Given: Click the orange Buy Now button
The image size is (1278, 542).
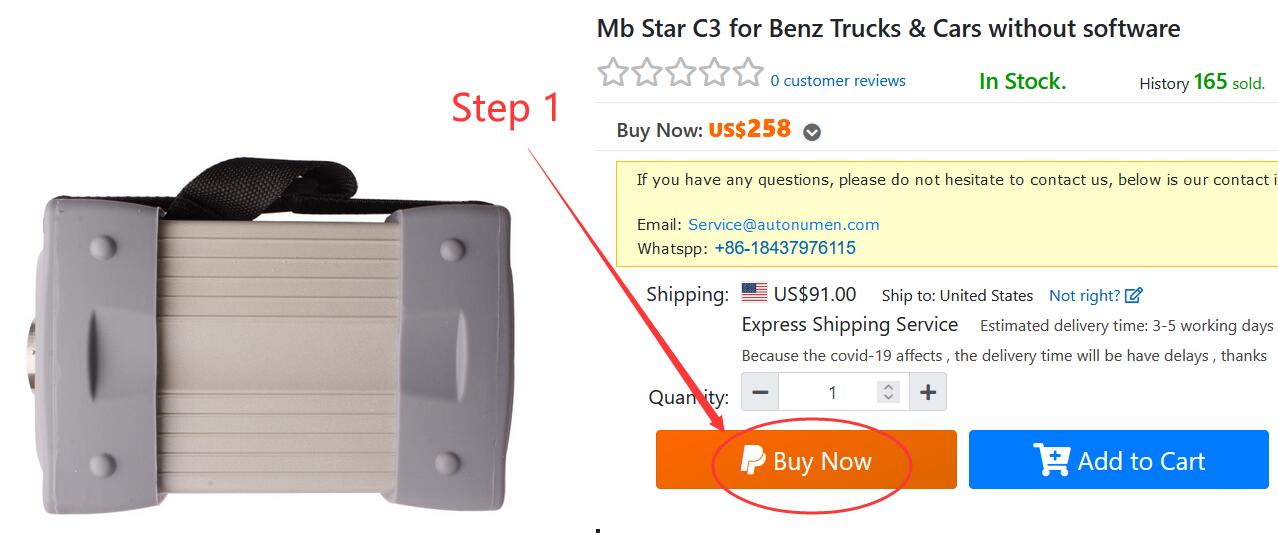Looking at the screenshot, I should coord(806,460).
